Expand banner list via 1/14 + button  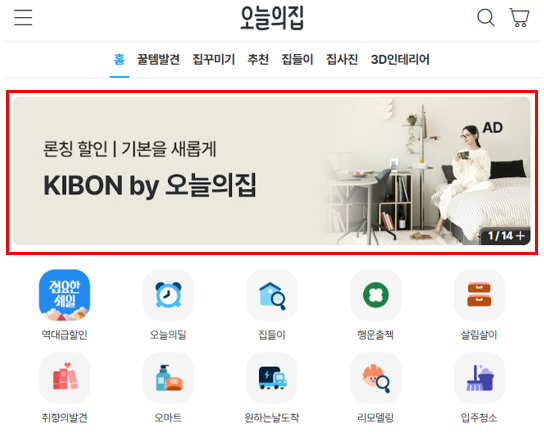coord(506,236)
